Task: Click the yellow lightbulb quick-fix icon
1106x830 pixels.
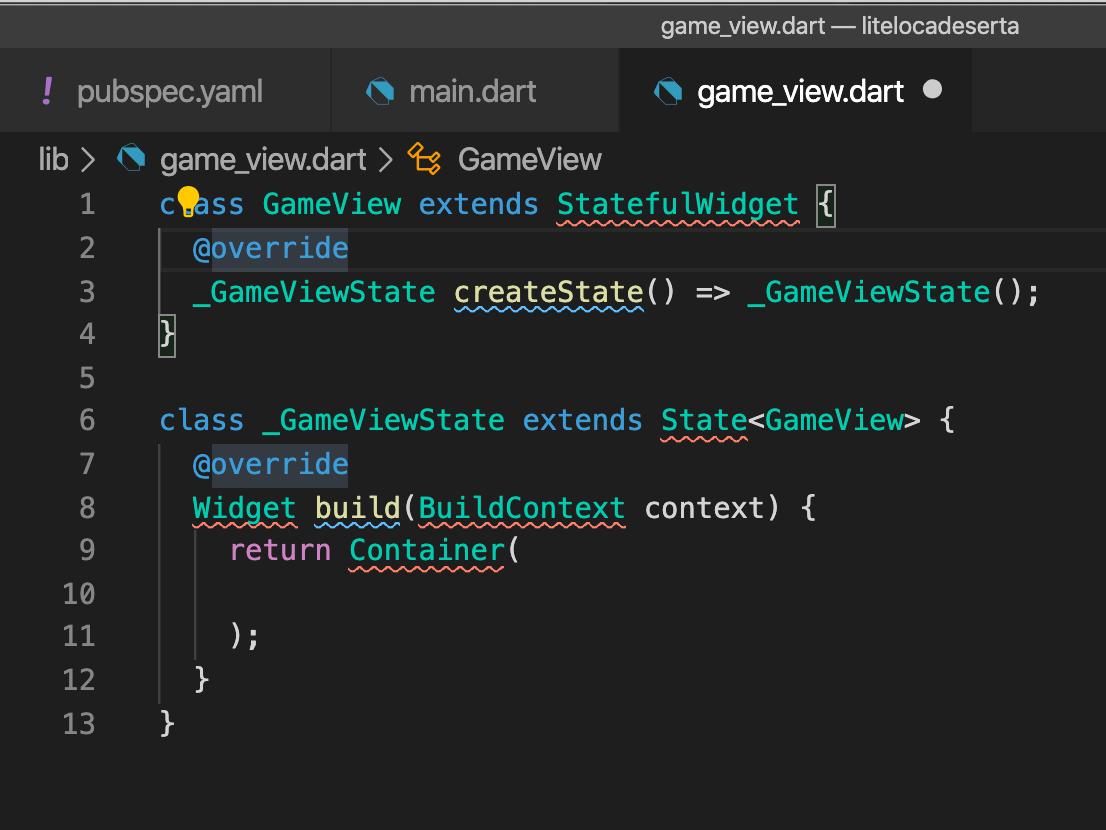Action: point(188,203)
